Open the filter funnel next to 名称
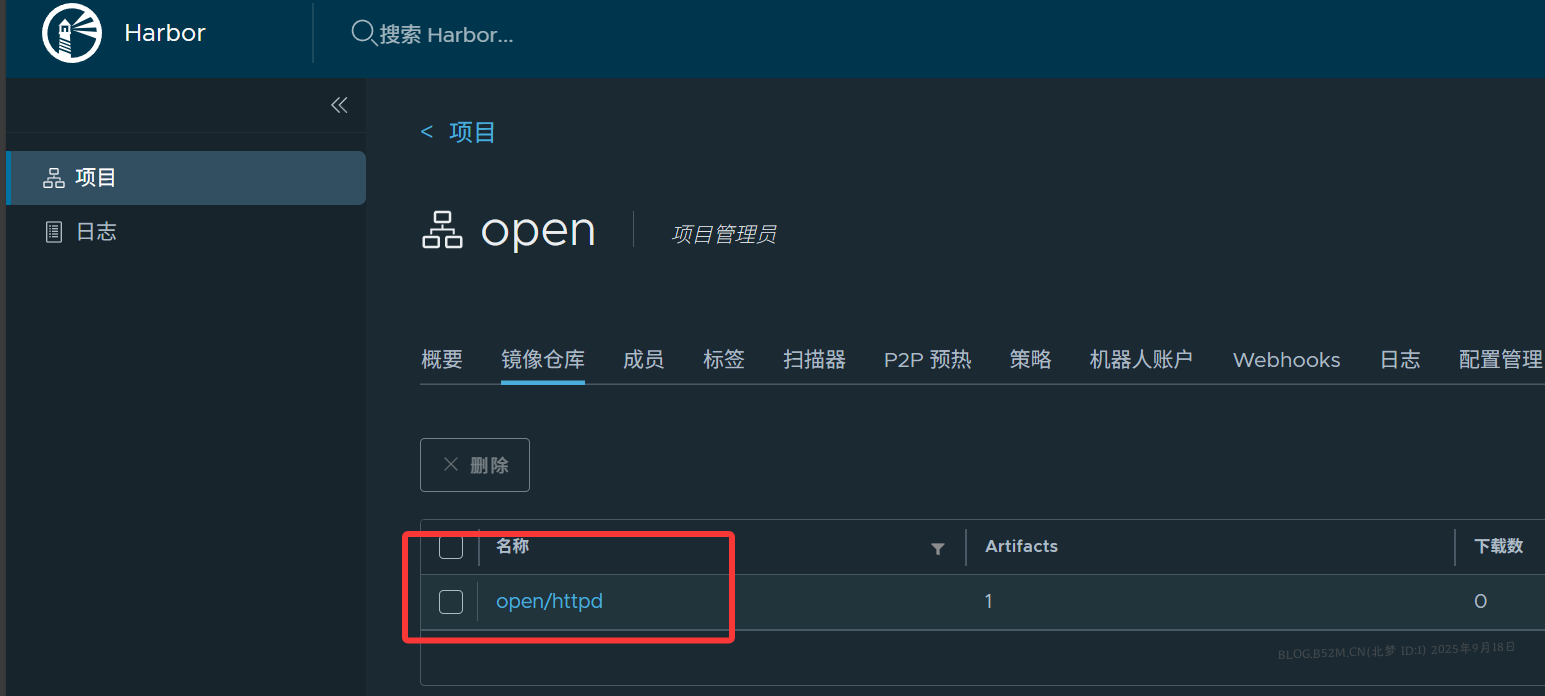Viewport: 1545px width, 696px height. point(937,548)
